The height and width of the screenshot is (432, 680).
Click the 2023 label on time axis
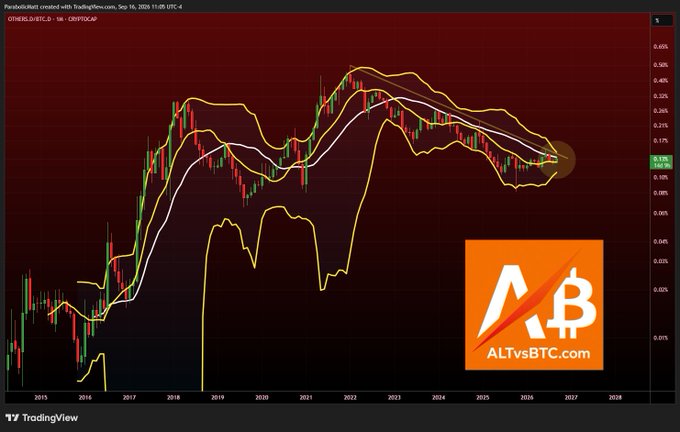[x=394, y=398]
